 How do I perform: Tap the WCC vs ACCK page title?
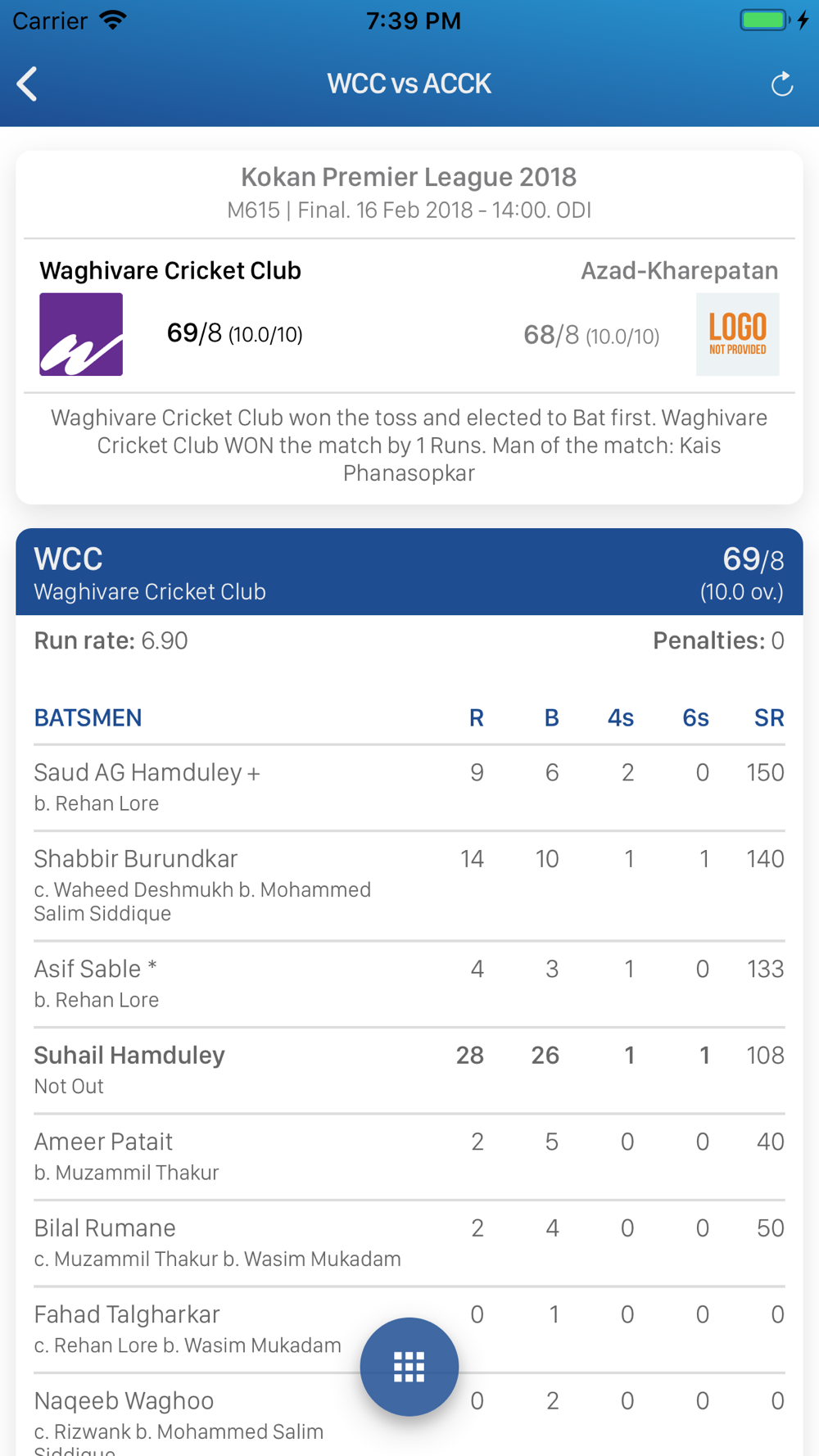(x=409, y=84)
